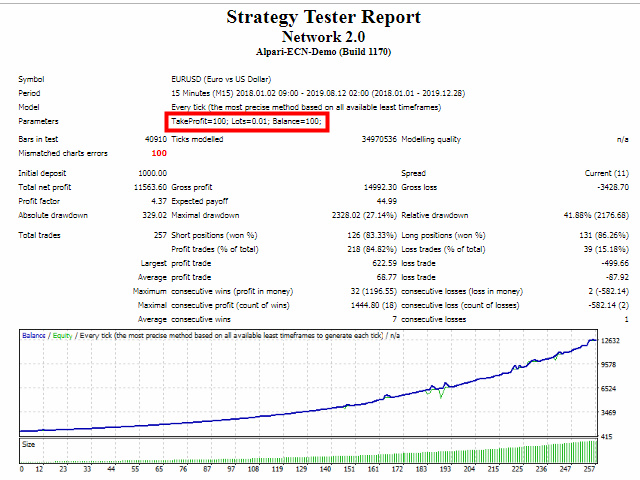Click the 'Gross loss' label
This screenshot has height=480, width=640.
tap(419, 187)
